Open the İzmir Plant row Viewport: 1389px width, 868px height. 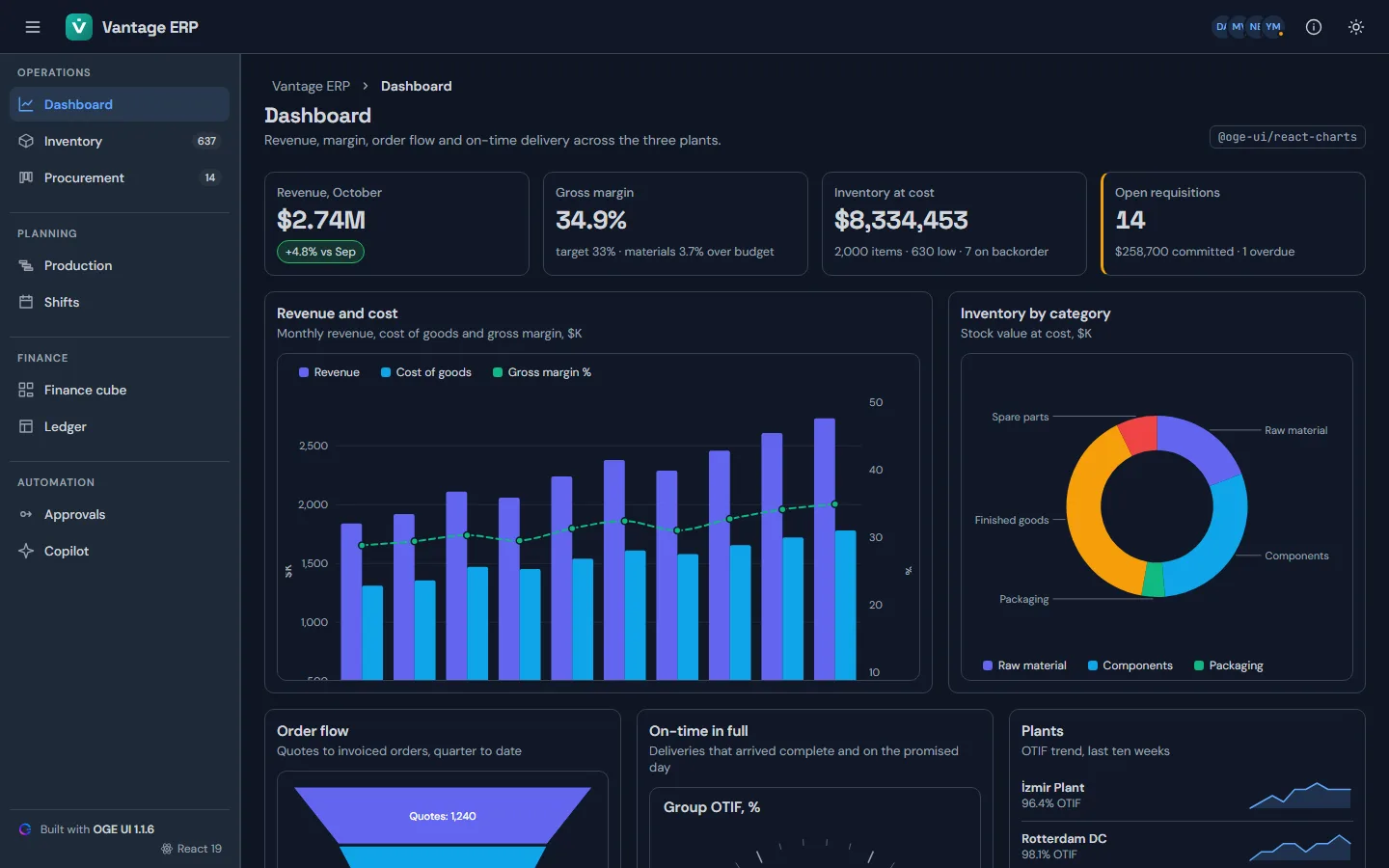click(1186, 796)
